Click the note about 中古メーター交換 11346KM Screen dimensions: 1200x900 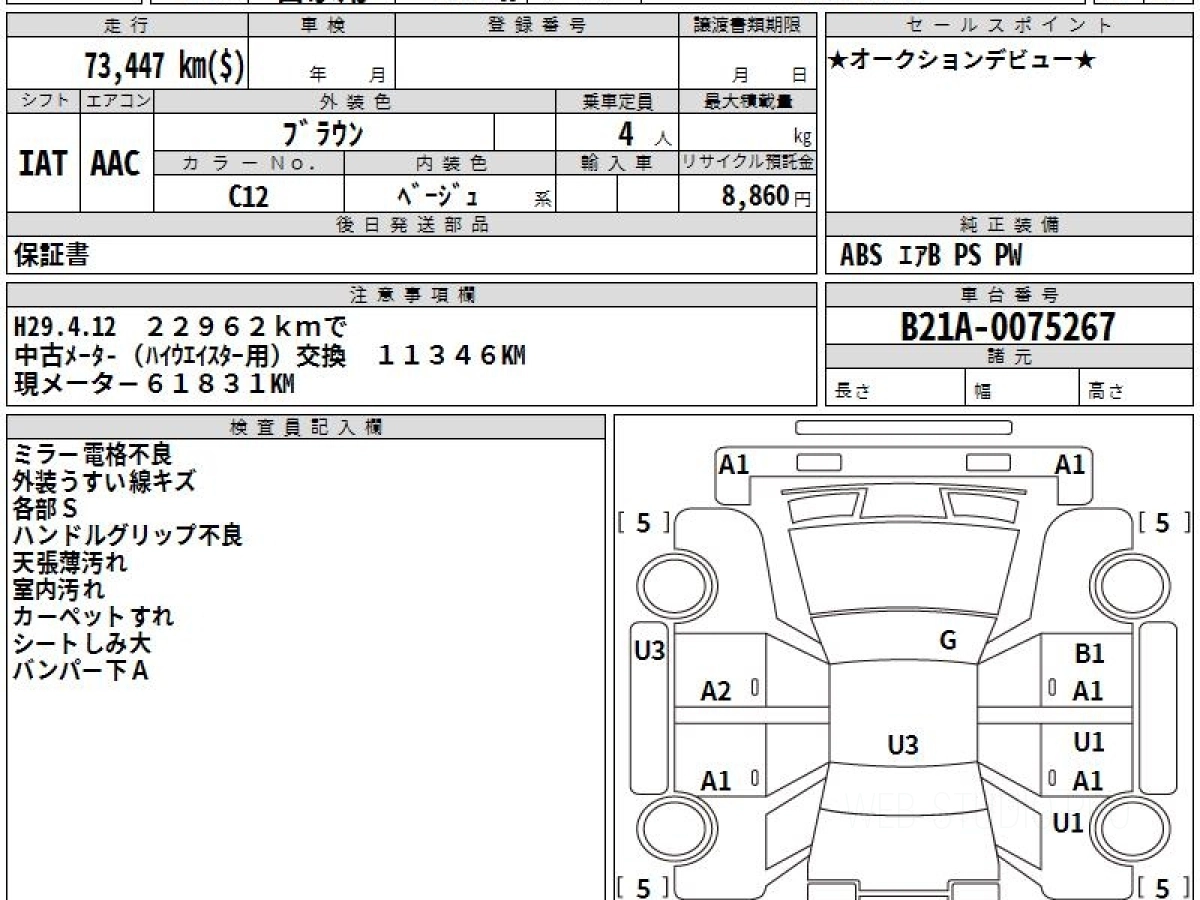click(x=270, y=355)
